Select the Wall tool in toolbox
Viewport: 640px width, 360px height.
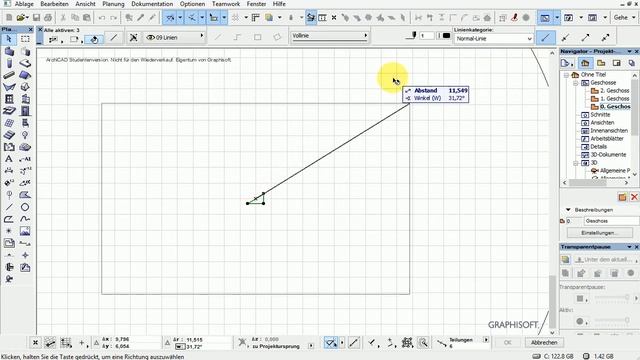point(9,51)
